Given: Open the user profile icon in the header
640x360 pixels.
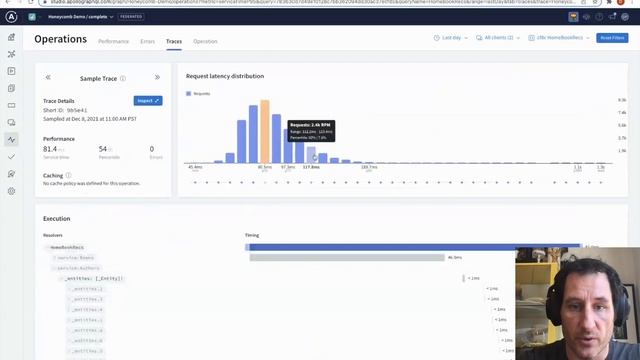Looking at the screenshot, I should [625, 17].
